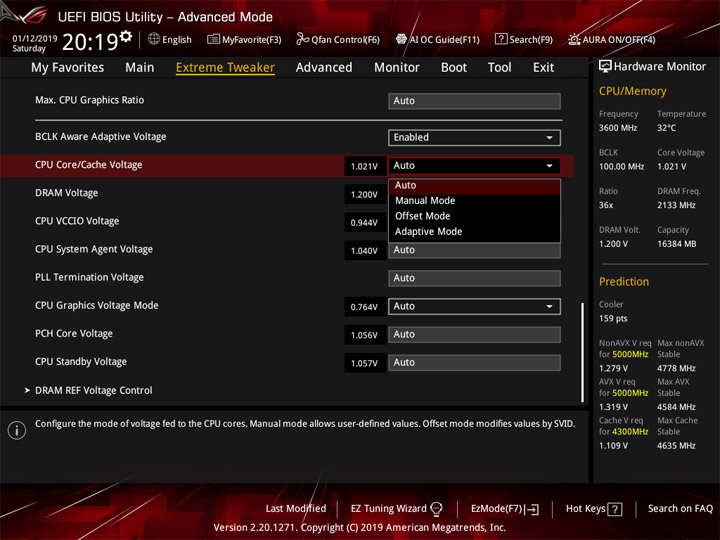Click CPU System Agent Voltage field
Viewport: 720px width, 540px height.
click(474, 250)
